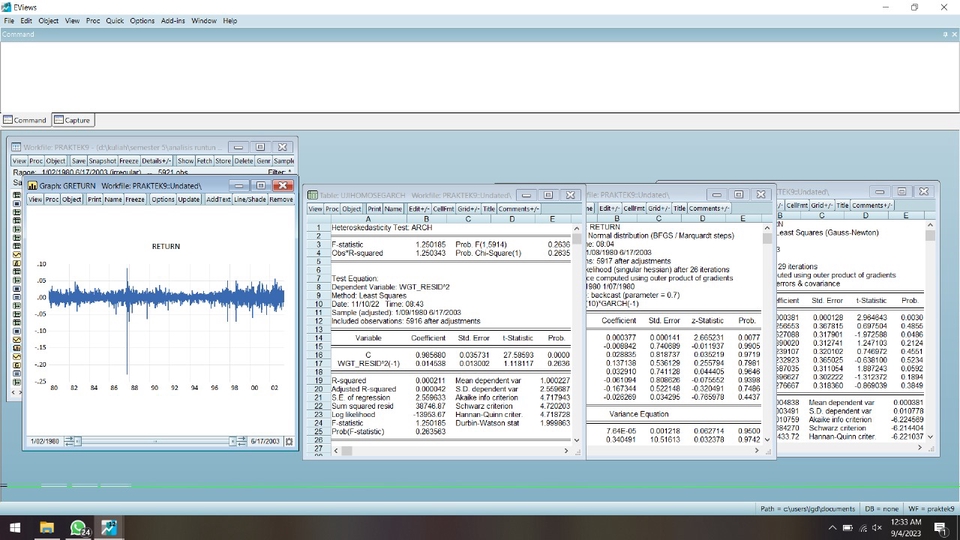
Task: Click the Graph GRETURN window title icon
Action: [x=32, y=186]
